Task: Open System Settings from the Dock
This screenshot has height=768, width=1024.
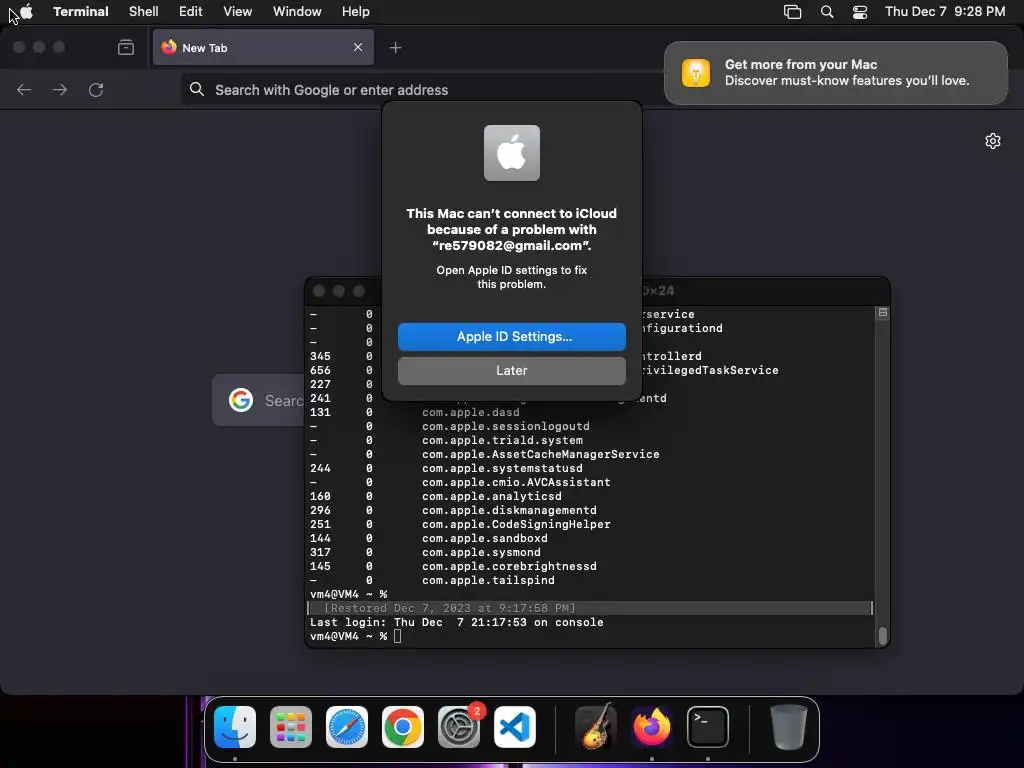Action: [458, 727]
